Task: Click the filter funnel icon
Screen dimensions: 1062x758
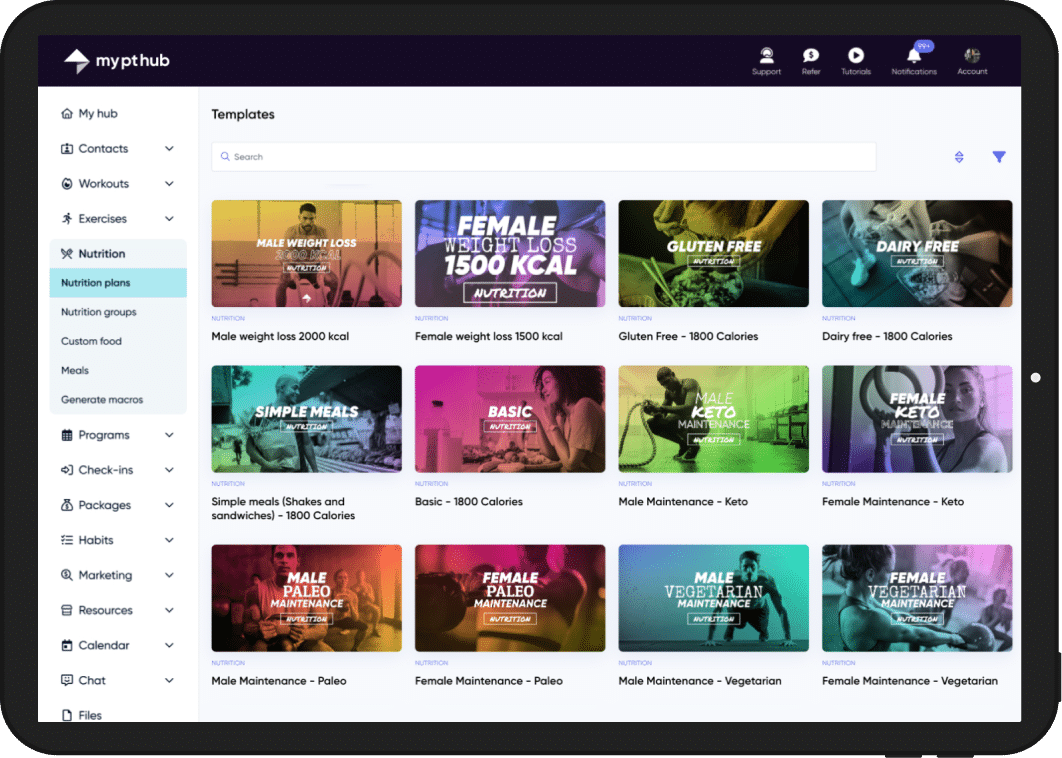Action: (x=999, y=157)
